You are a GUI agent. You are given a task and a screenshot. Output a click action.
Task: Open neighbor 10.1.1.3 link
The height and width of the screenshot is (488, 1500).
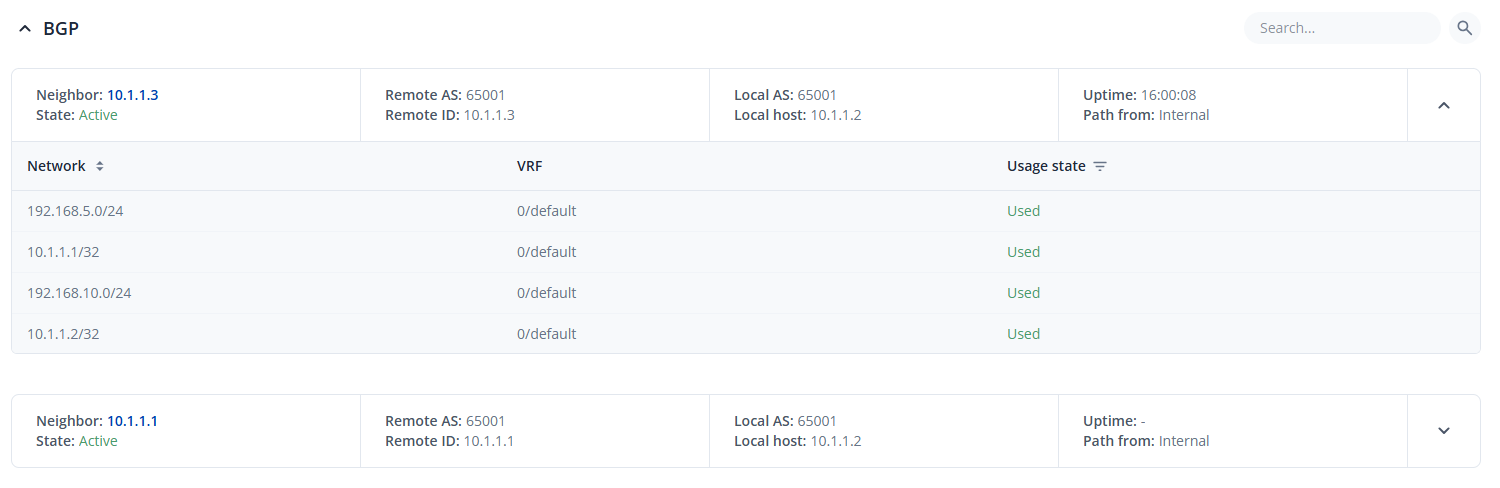tap(132, 95)
